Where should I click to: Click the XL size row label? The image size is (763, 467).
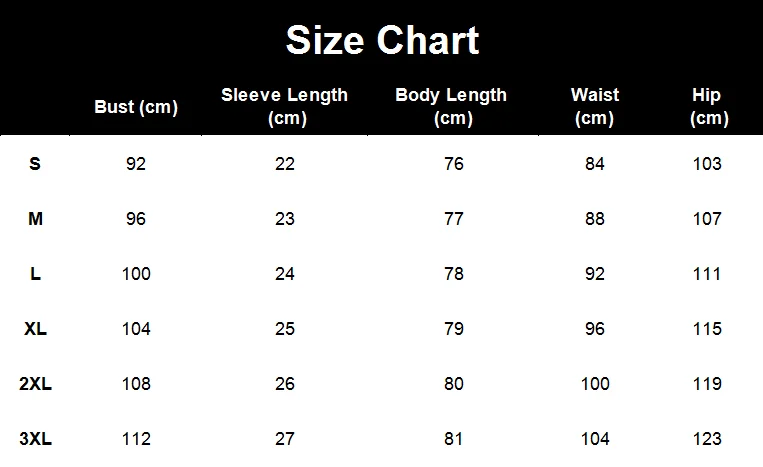click(35, 328)
